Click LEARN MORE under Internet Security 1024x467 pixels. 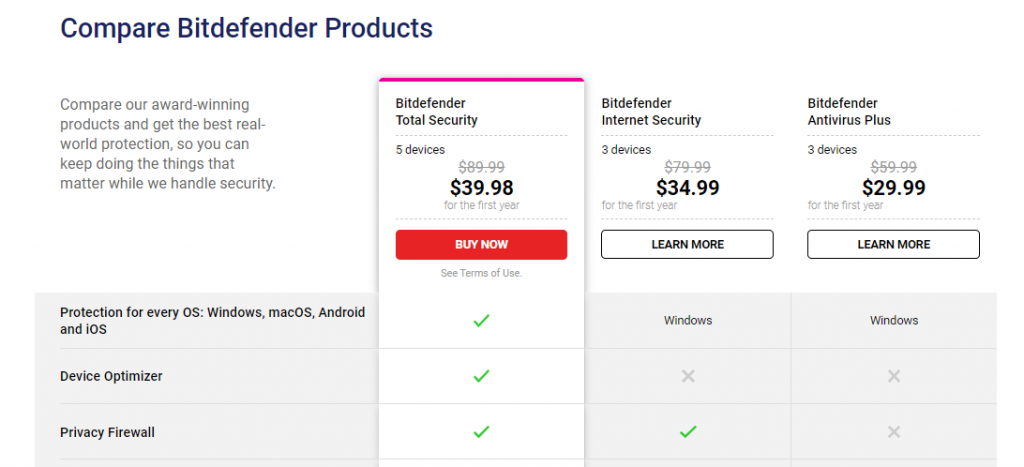pos(688,244)
